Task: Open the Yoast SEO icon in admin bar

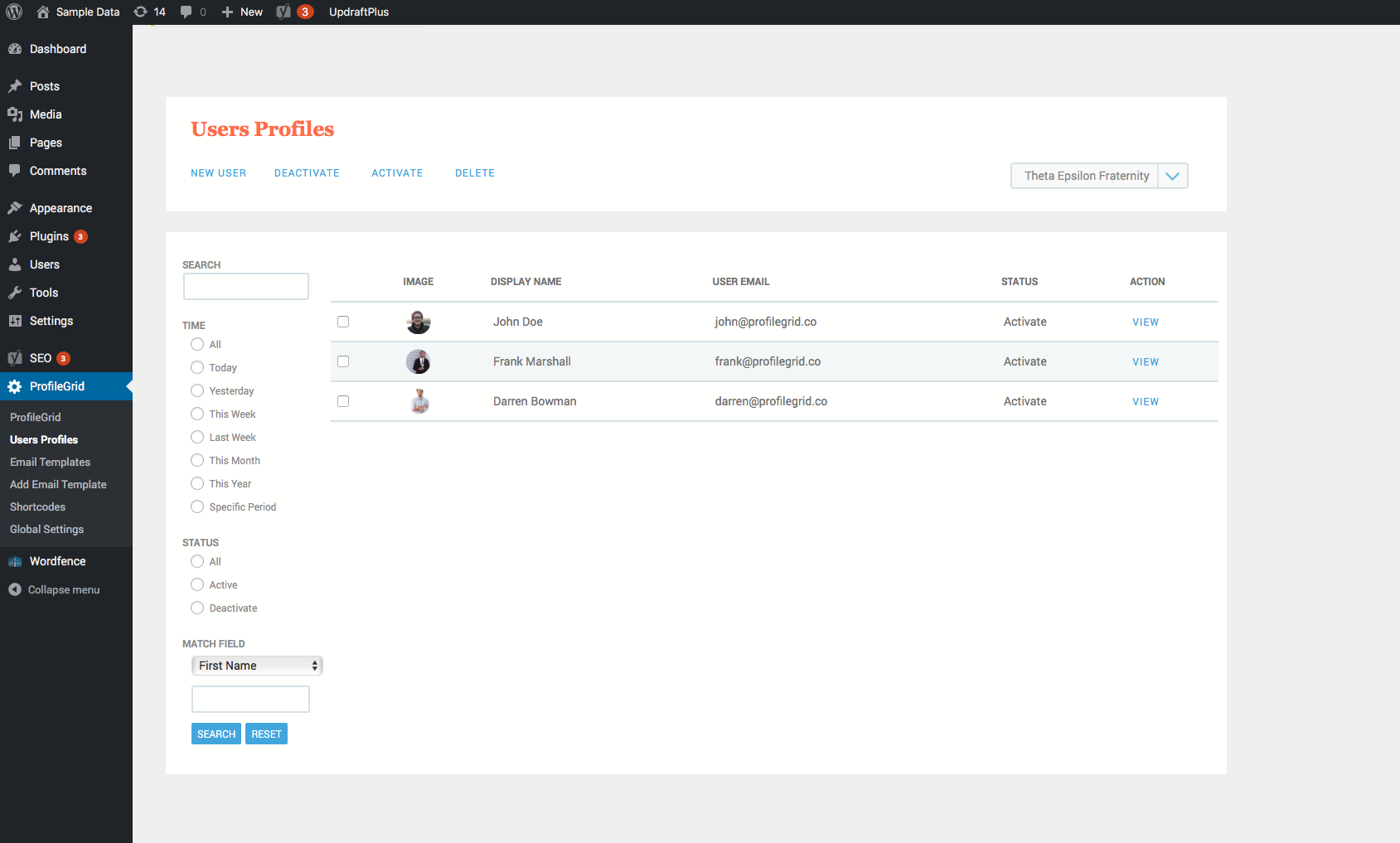Action: (x=284, y=12)
